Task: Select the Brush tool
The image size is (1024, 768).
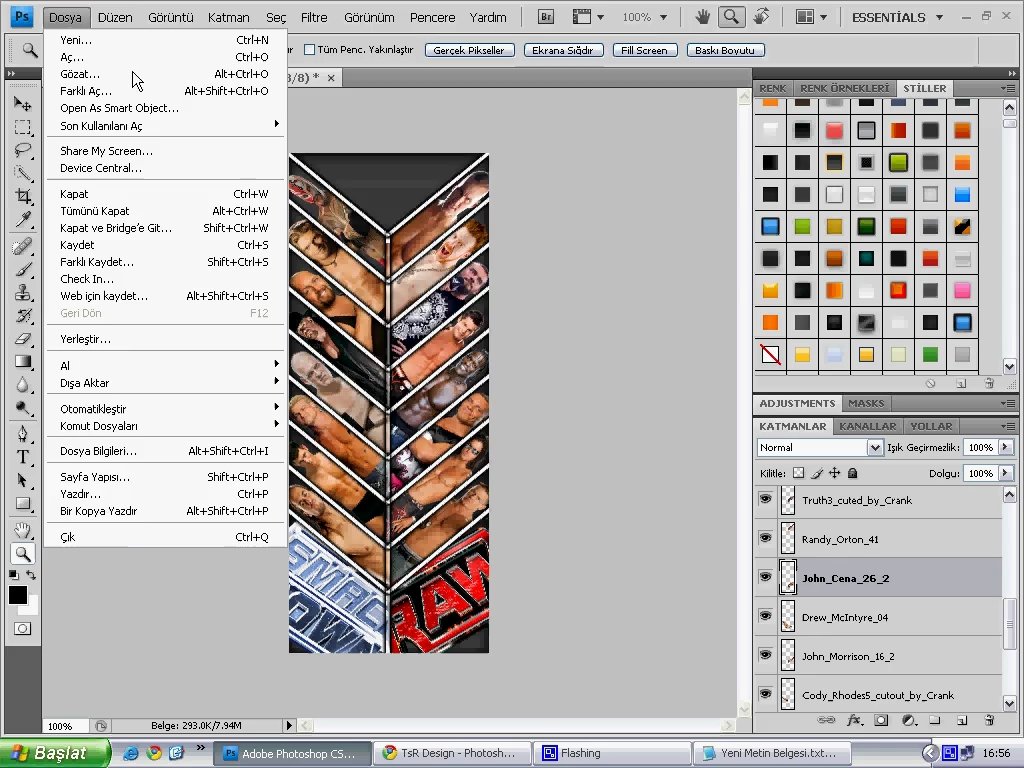Action: [23, 269]
